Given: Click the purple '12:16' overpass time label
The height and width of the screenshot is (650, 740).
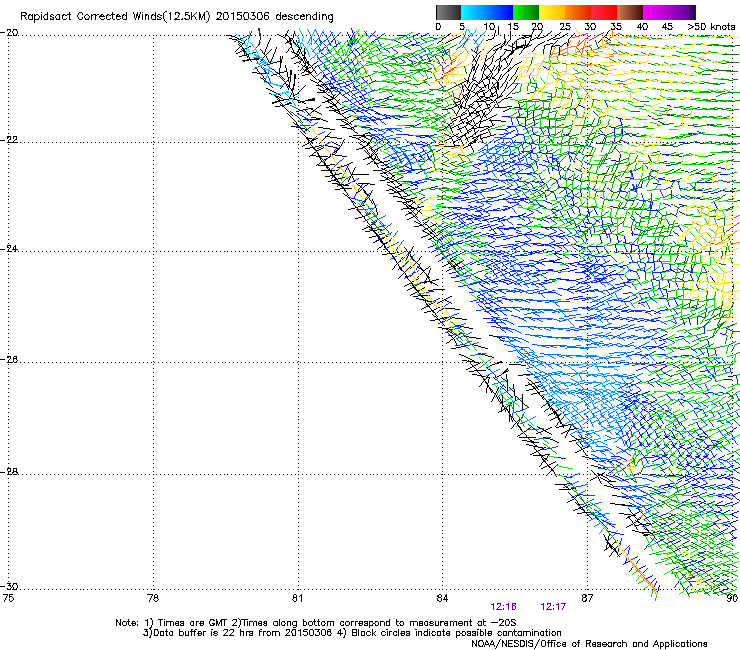Looking at the screenshot, I should point(503,607).
